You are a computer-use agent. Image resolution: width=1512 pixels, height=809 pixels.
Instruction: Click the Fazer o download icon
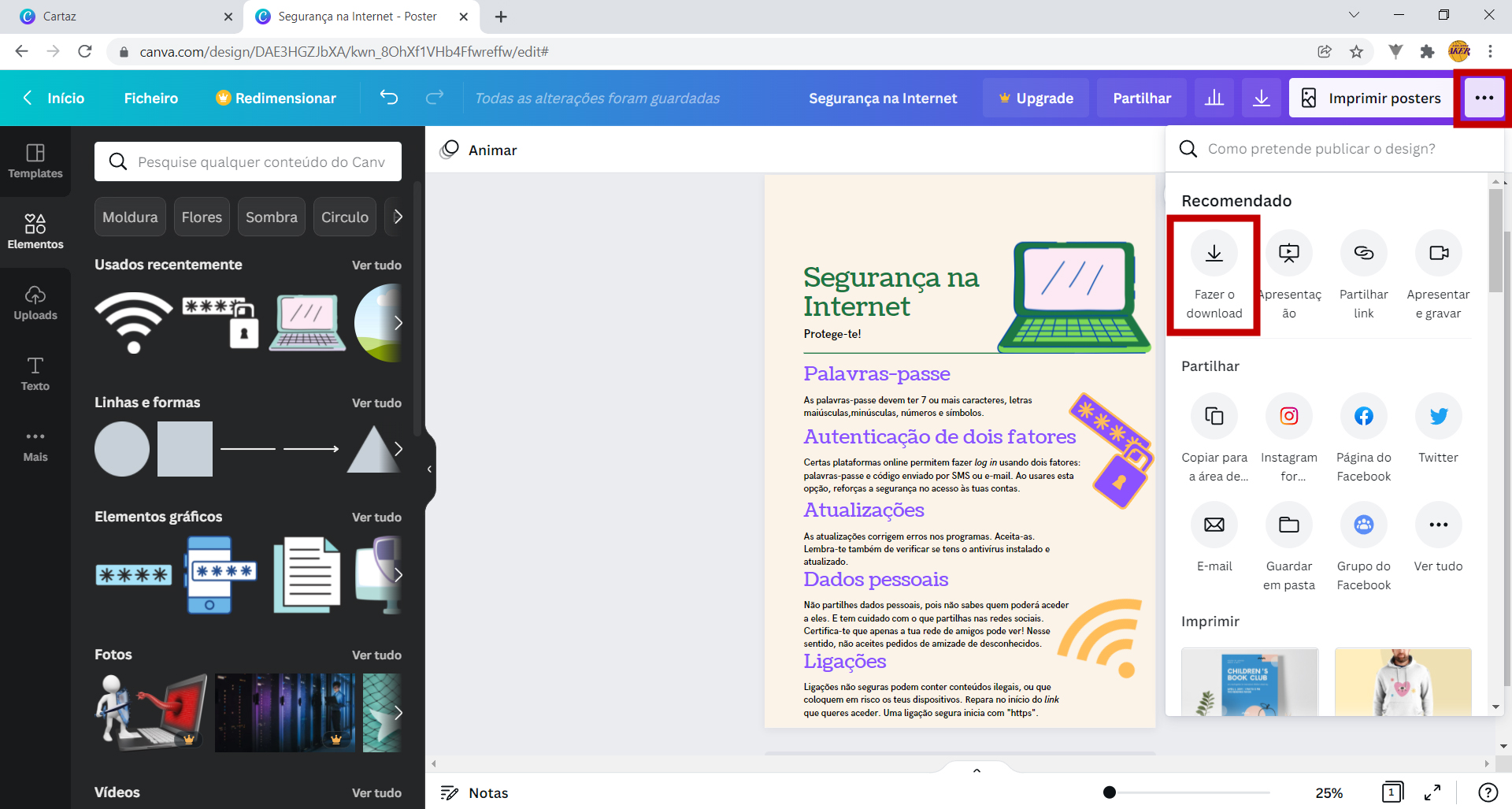[1214, 253]
